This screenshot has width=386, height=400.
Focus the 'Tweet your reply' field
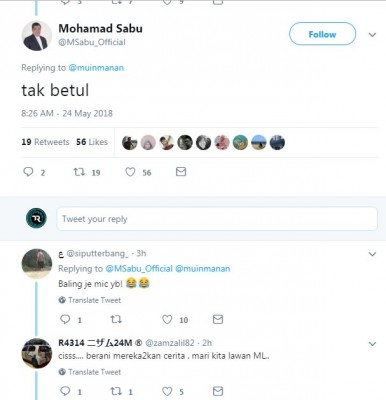[217, 219]
